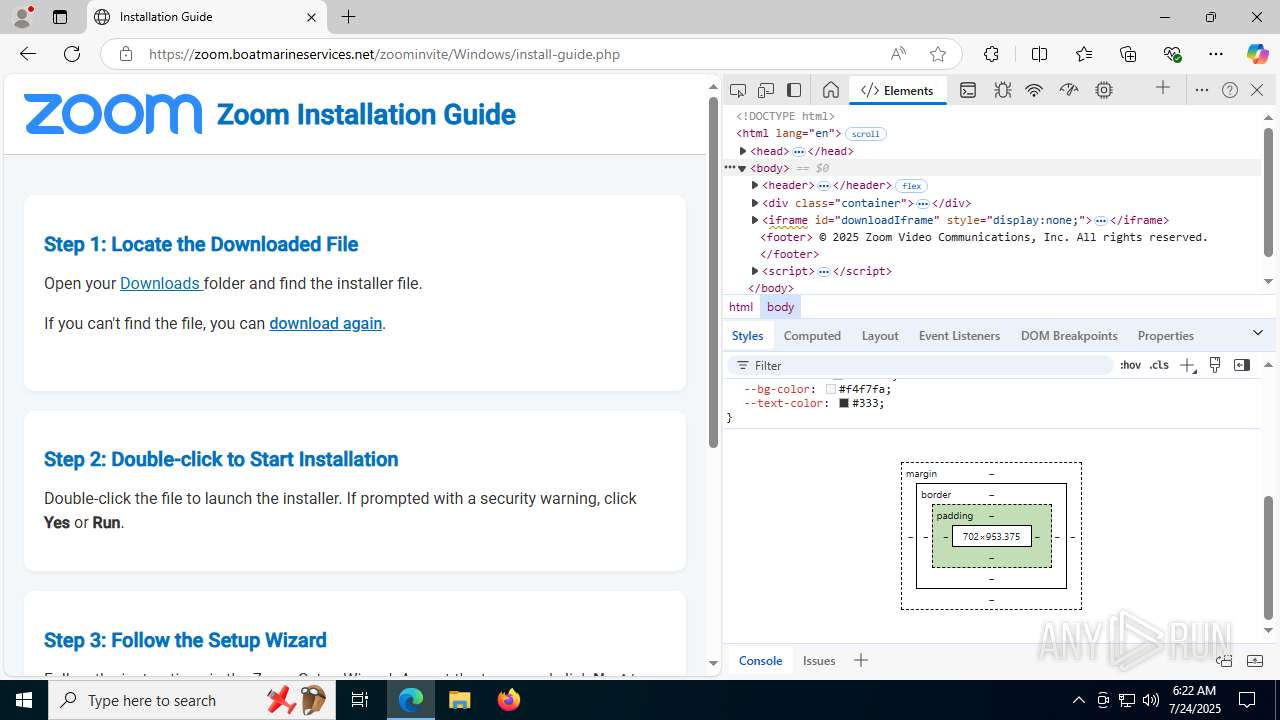Switch to the DOM Breakpoints tab
Image resolution: width=1280 pixels, height=720 pixels.
[1069, 336]
